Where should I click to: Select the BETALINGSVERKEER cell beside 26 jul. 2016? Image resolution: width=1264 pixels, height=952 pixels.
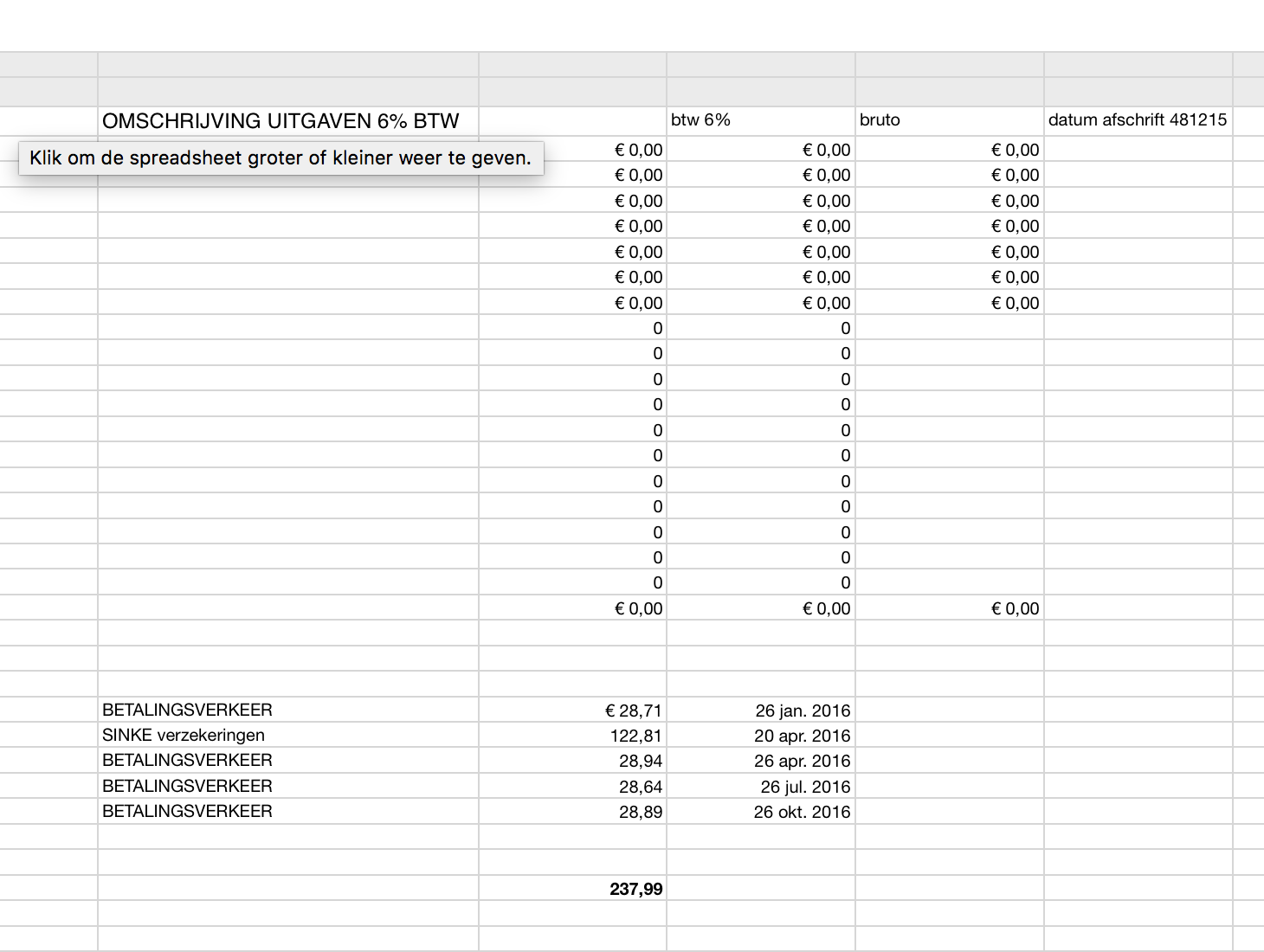coord(288,786)
